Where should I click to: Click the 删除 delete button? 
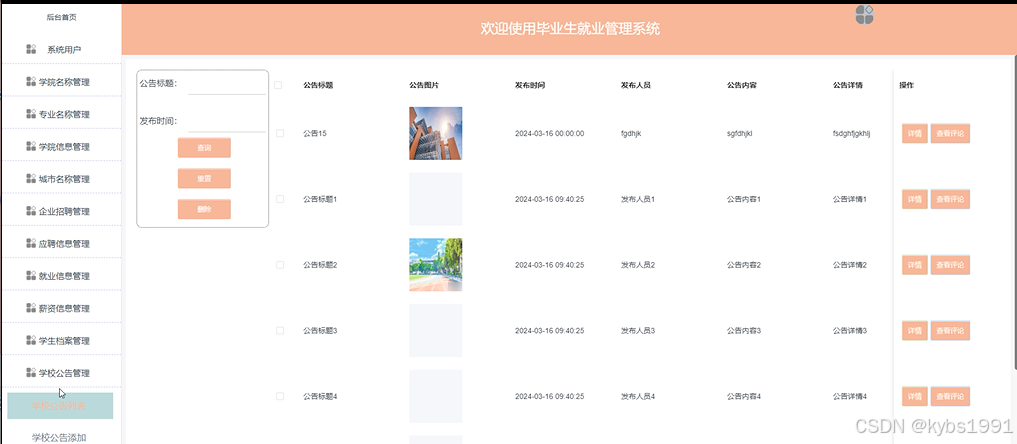[x=204, y=209]
